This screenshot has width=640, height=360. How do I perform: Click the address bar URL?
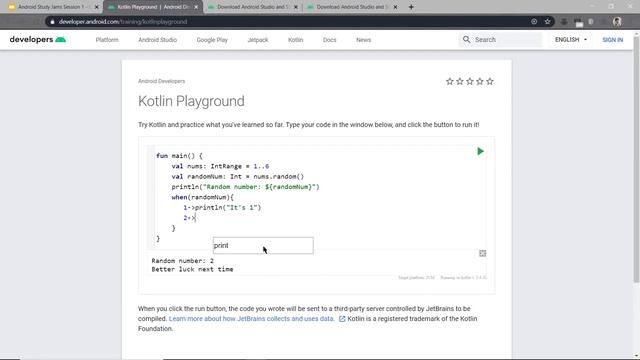coord(123,22)
